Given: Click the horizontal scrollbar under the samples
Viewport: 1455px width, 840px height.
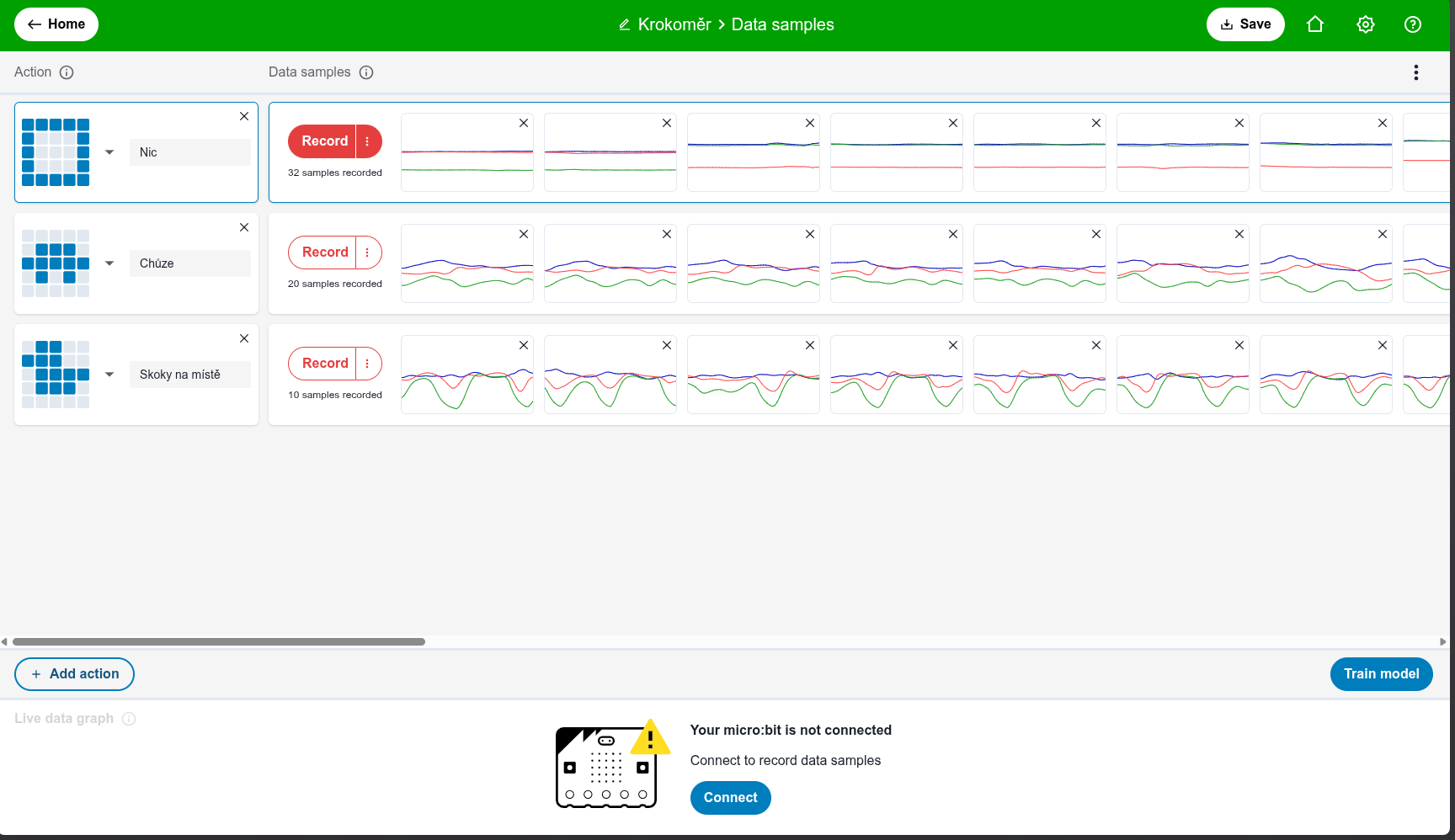Looking at the screenshot, I should click(219, 641).
